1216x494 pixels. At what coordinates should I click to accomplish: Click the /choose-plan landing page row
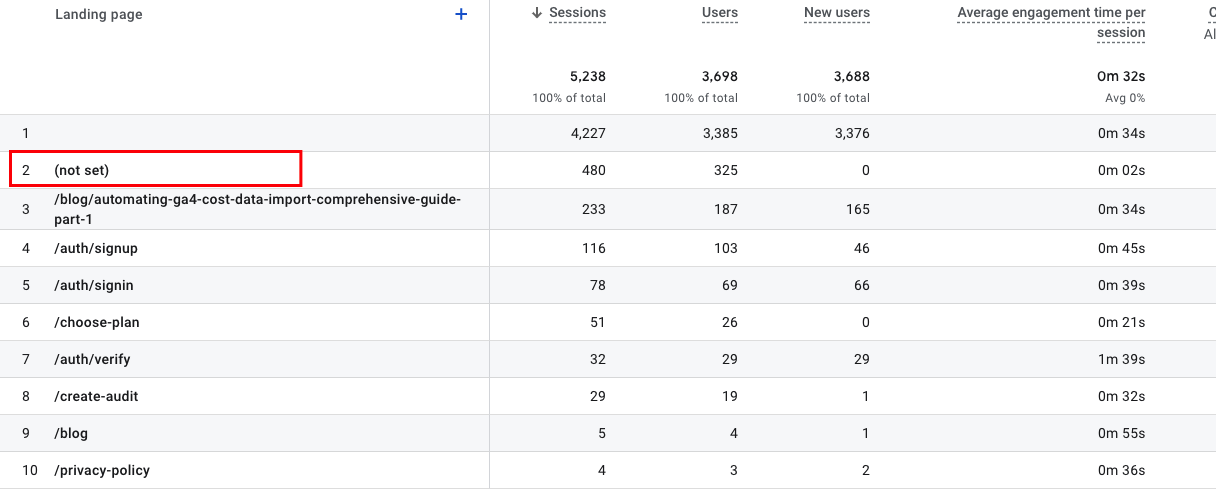[96, 322]
